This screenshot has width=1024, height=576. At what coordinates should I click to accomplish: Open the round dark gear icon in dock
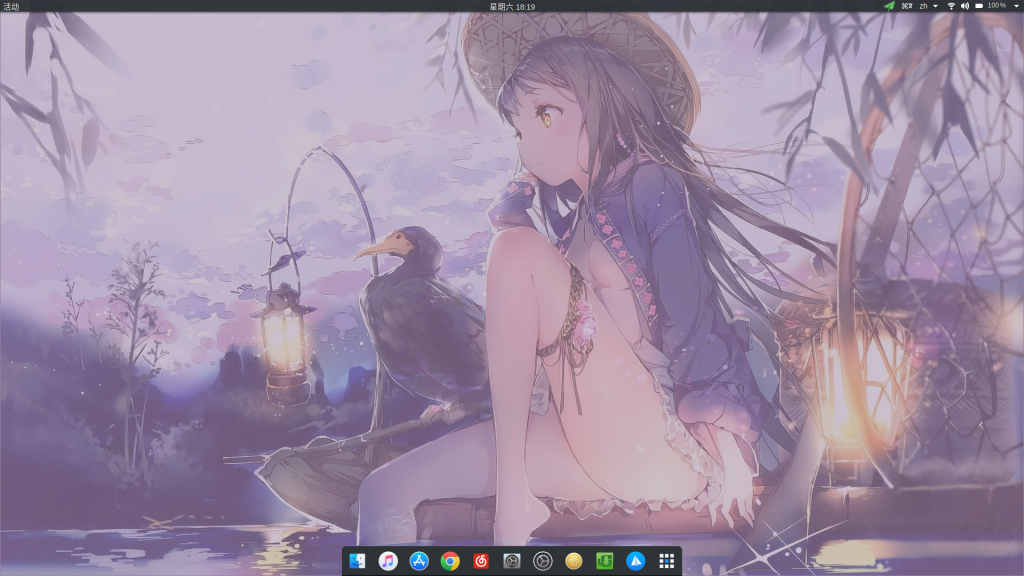[x=543, y=561]
